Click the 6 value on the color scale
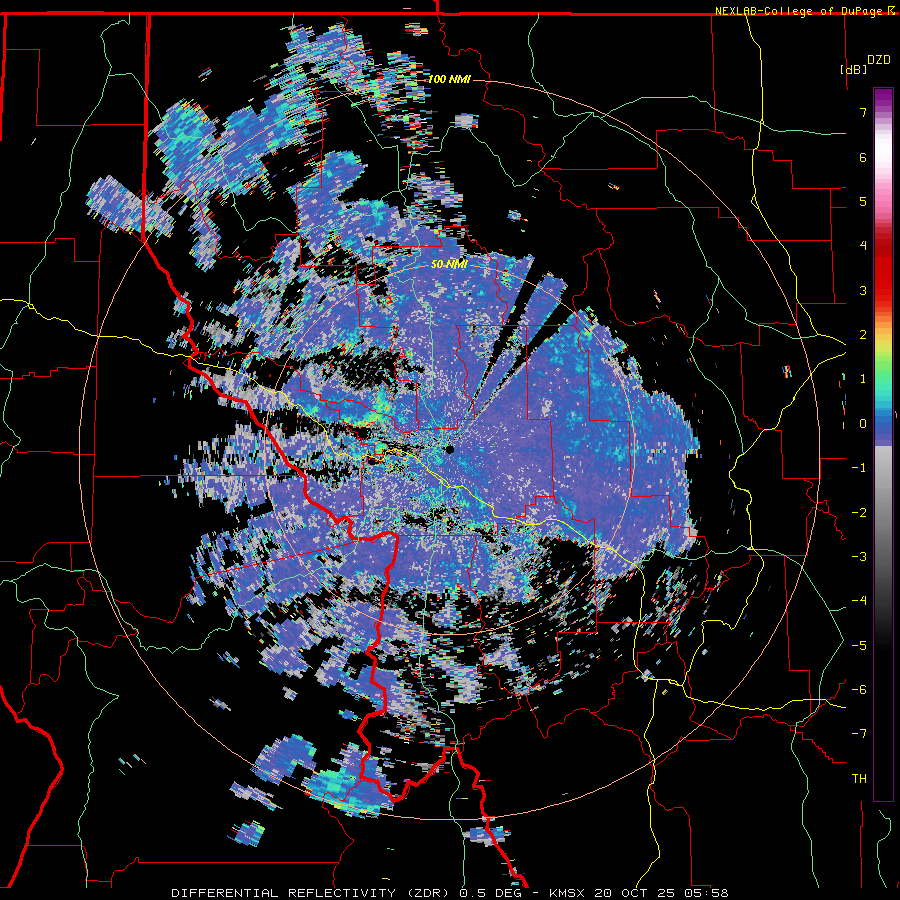The image size is (900, 900). click(863, 157)
